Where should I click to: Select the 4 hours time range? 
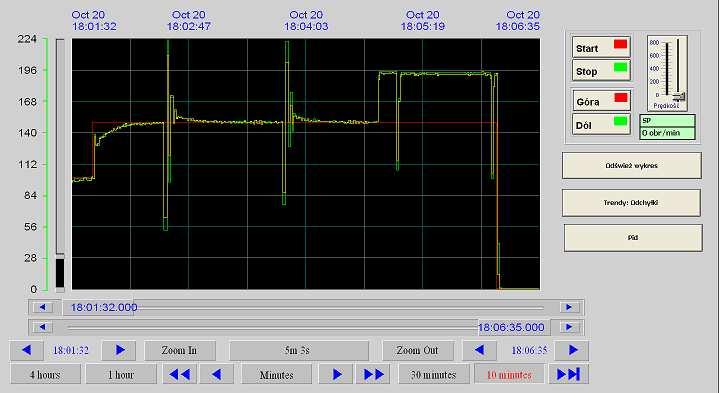[x=45, y=374]
